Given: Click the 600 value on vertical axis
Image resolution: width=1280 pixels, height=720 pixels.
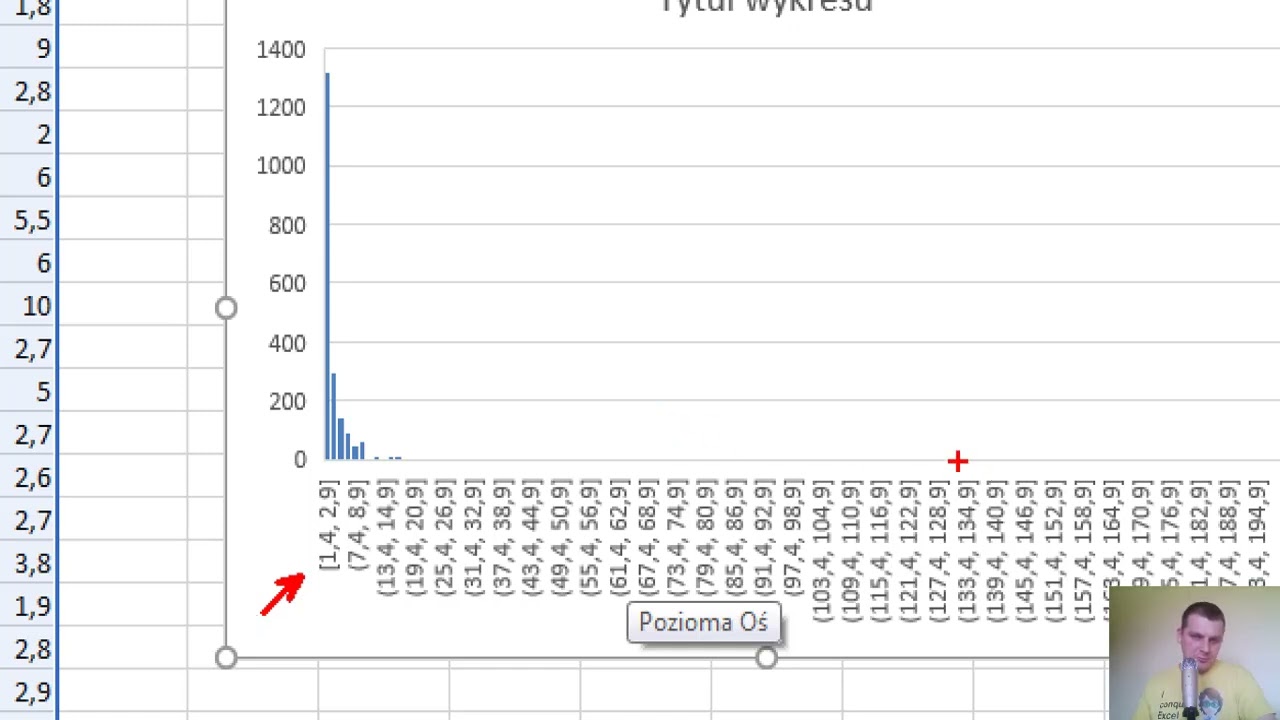Looking at the screenshot, I should point(287,283).
